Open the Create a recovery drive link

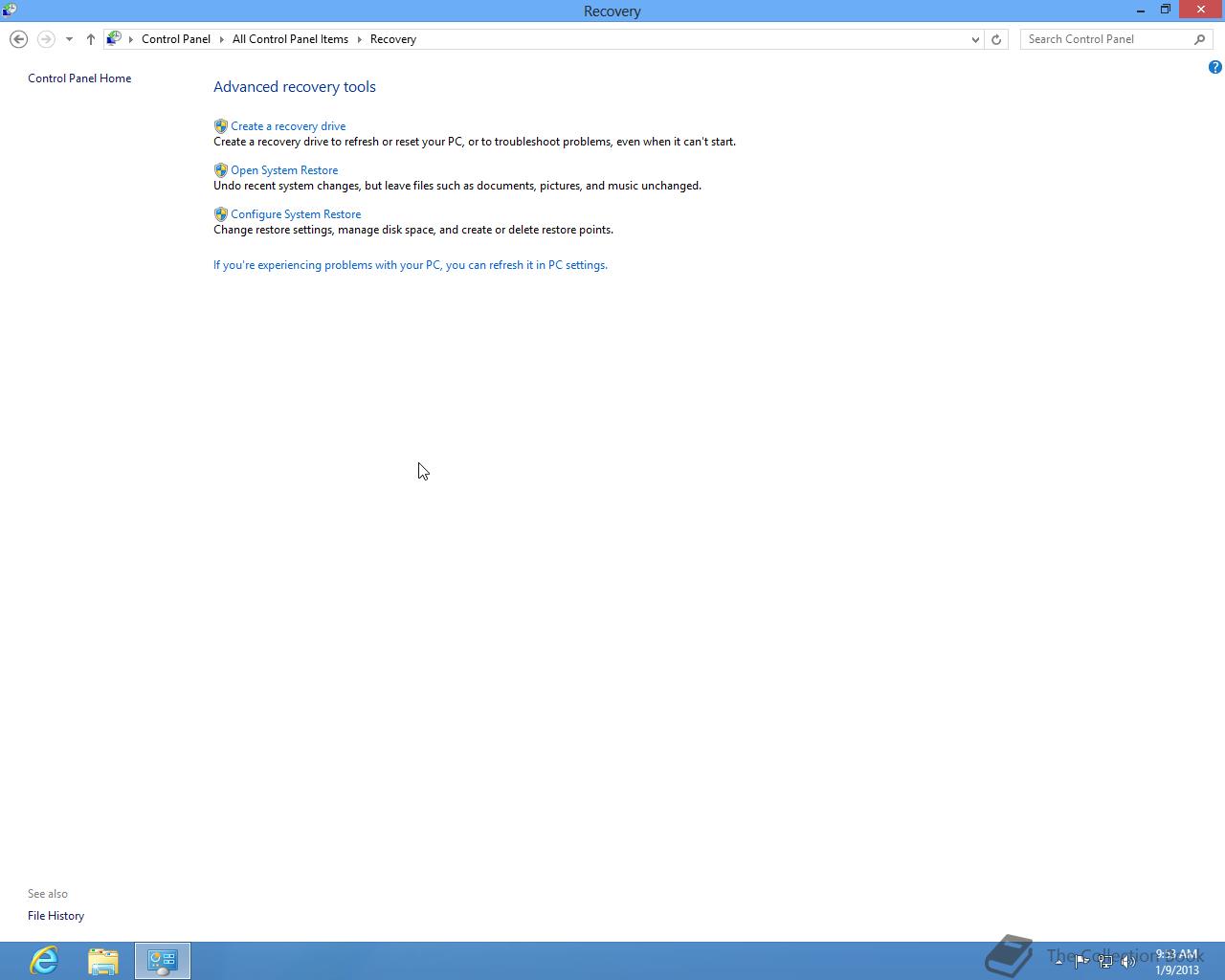(288, 126)
